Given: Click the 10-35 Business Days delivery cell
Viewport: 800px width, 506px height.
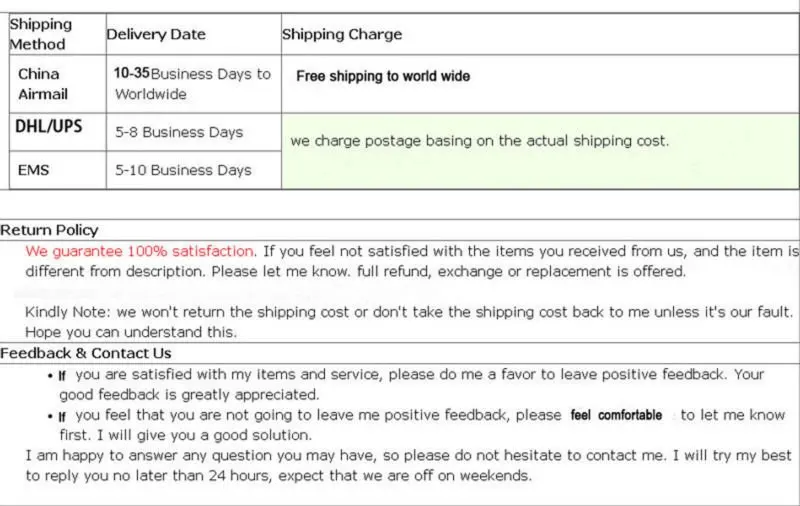Looking at the screenshot, I should tap(193, 84).
